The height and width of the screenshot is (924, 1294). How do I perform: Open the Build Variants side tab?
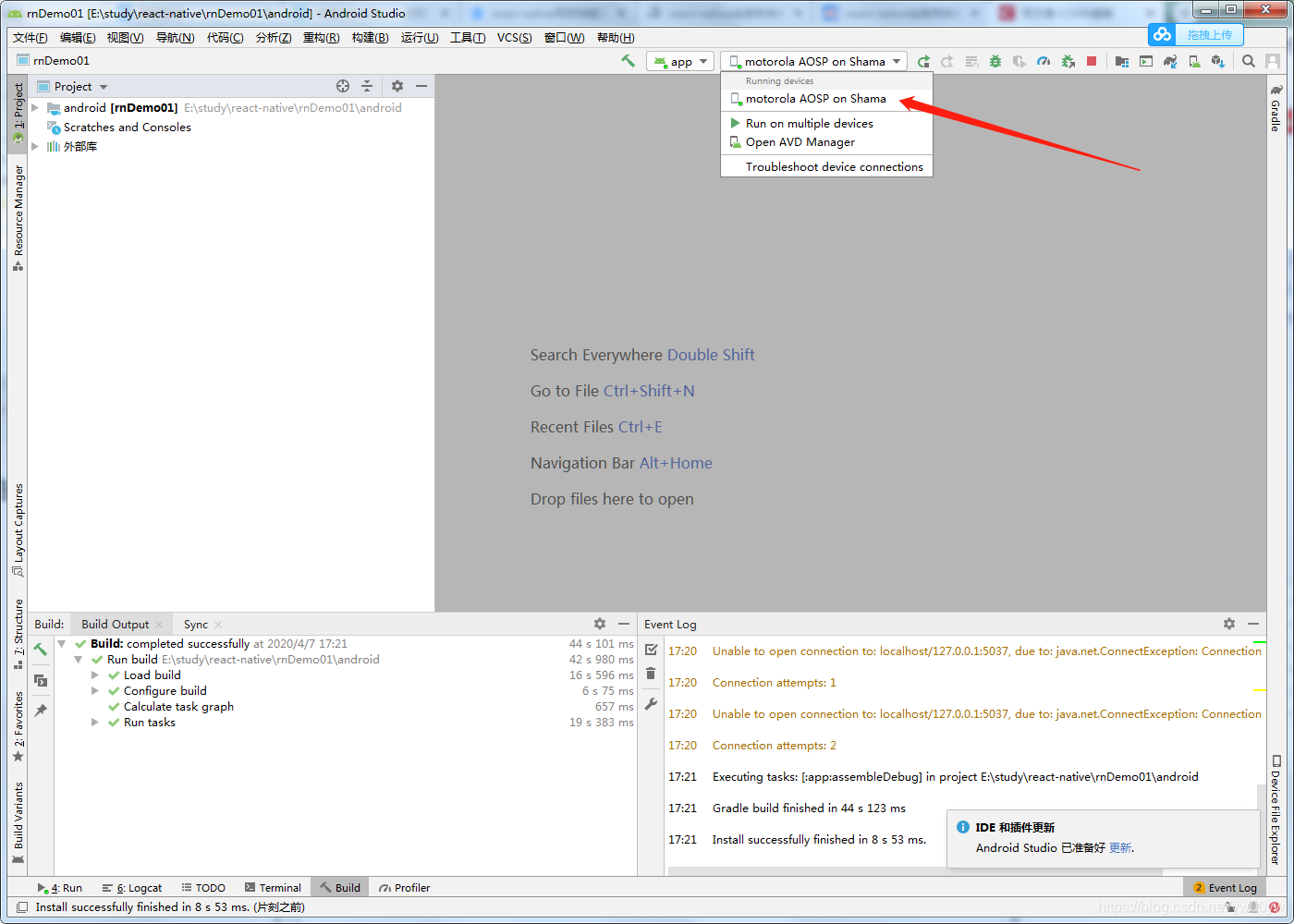pyautogui.click(x=18, y=822)
